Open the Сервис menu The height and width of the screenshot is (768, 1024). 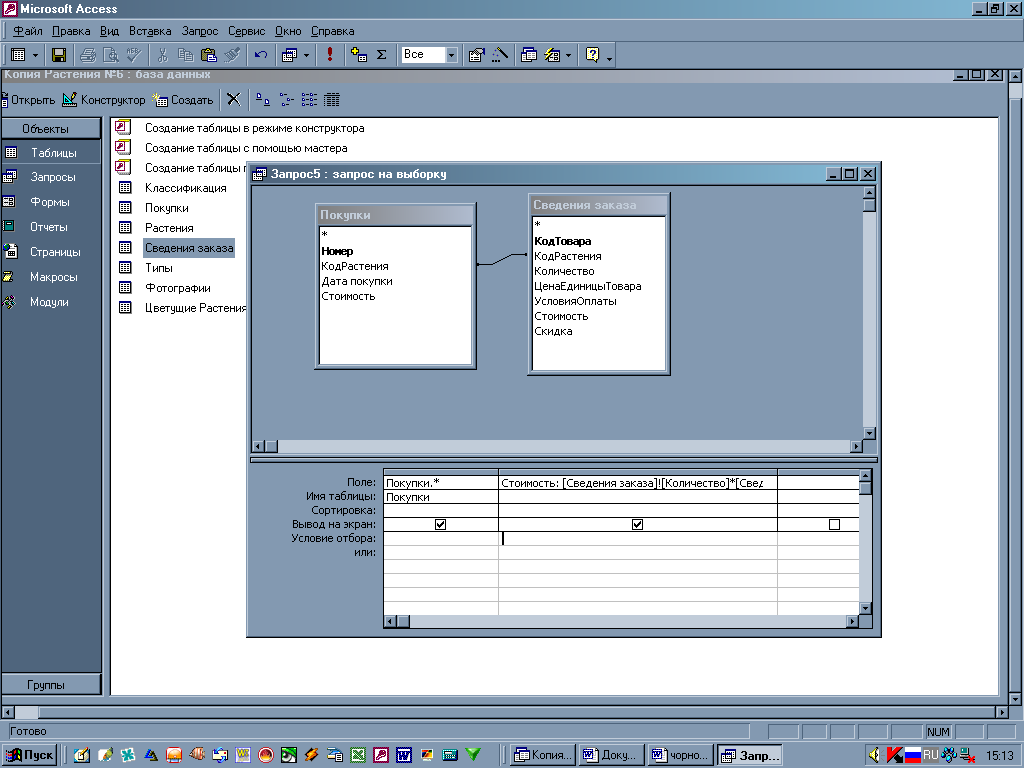pos(246,31)
